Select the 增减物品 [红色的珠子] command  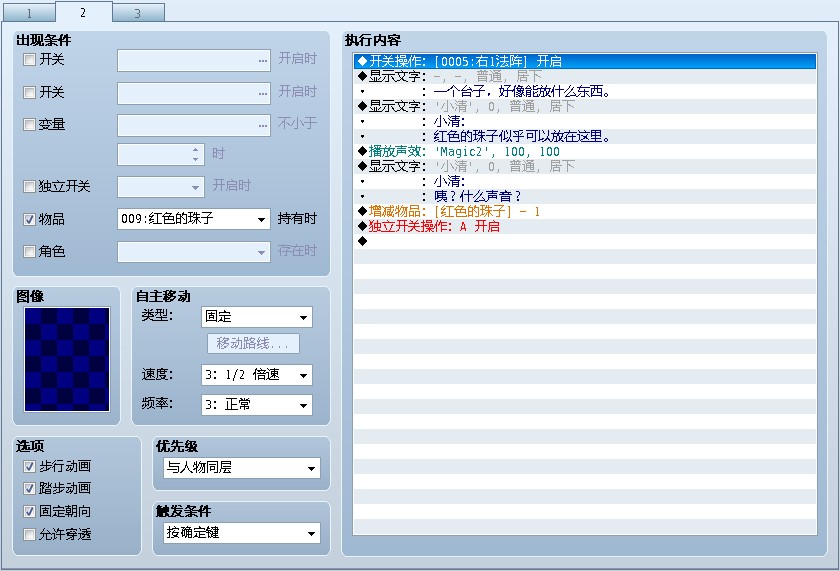coord(585,211)
